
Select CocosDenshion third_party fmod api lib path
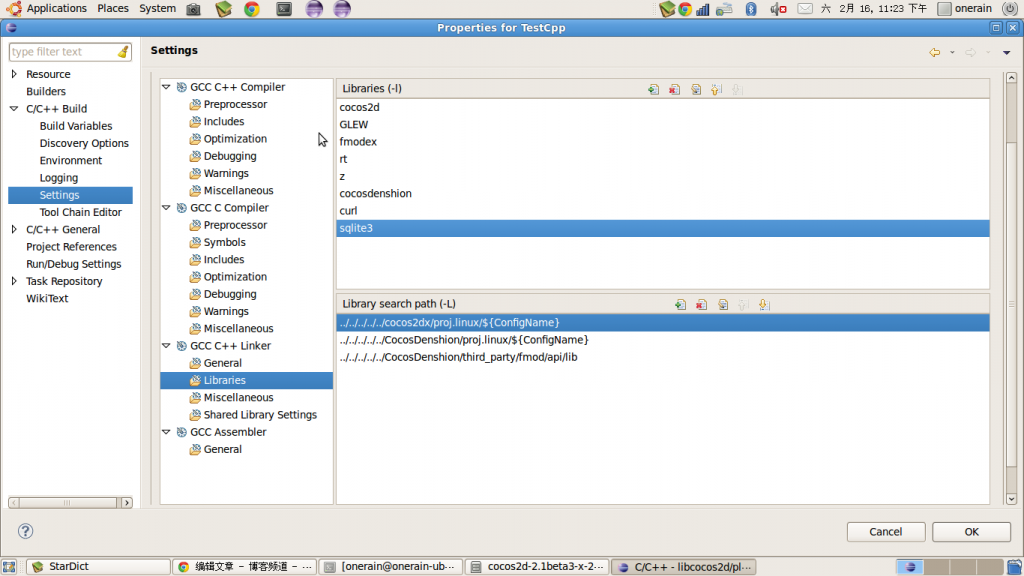663,357
